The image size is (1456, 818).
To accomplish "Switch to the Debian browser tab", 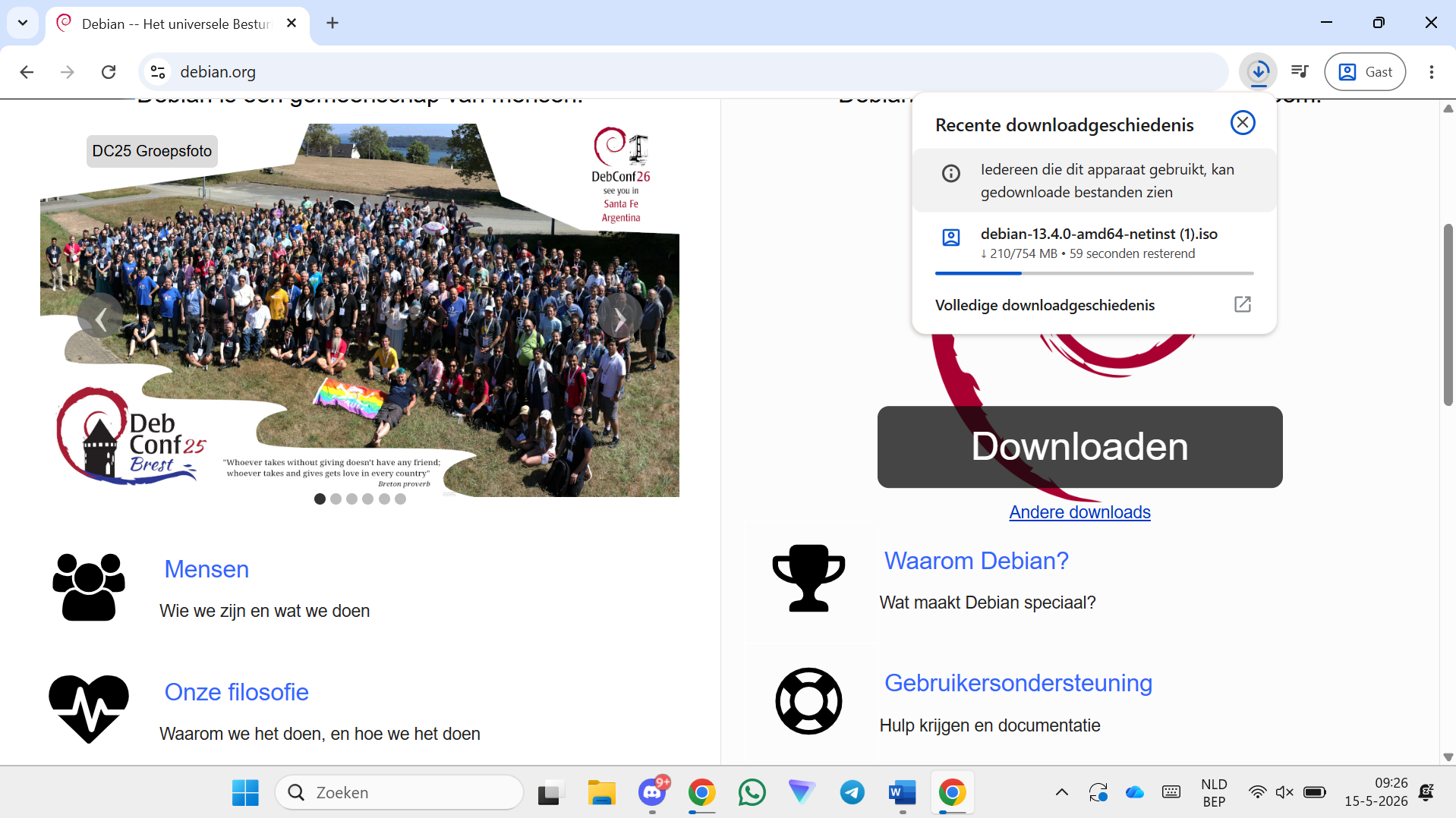I will (178, 24).
